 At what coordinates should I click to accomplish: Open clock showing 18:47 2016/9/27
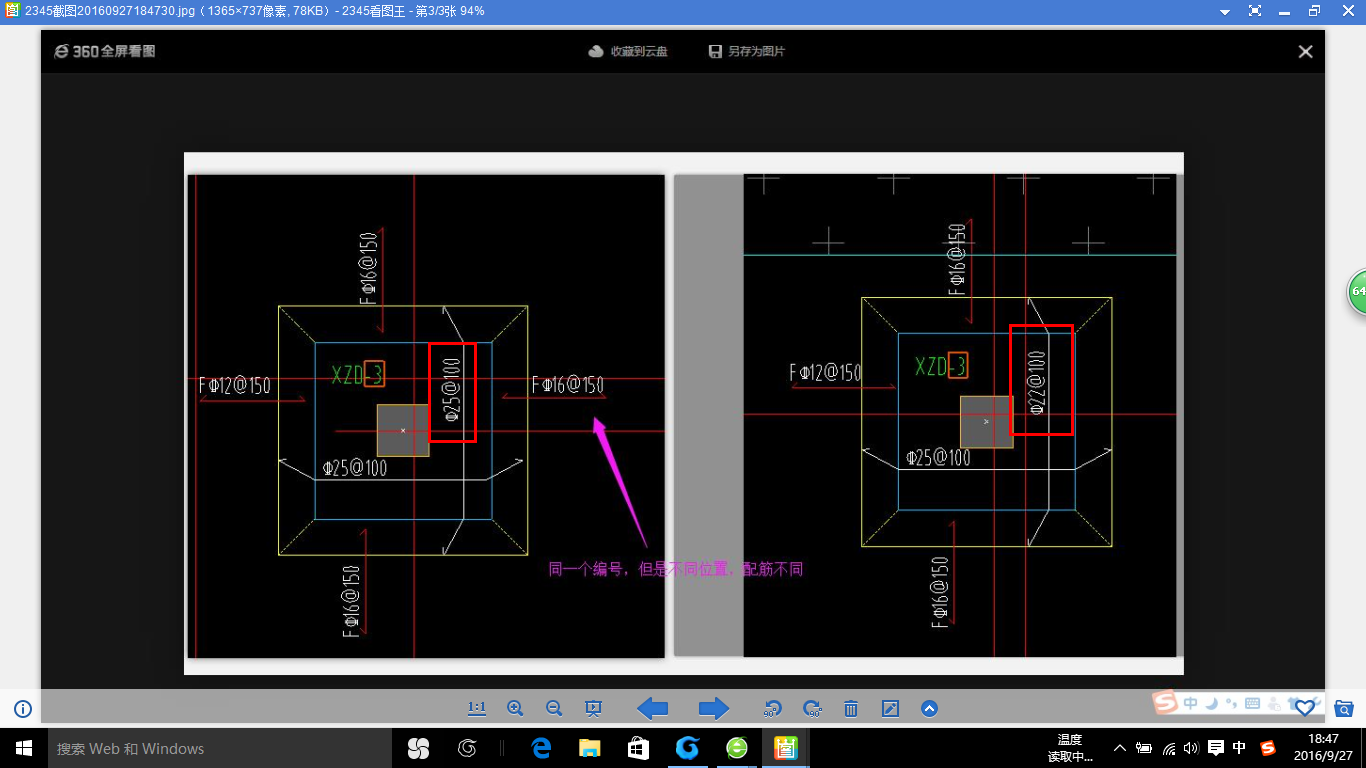[1322, 748]
